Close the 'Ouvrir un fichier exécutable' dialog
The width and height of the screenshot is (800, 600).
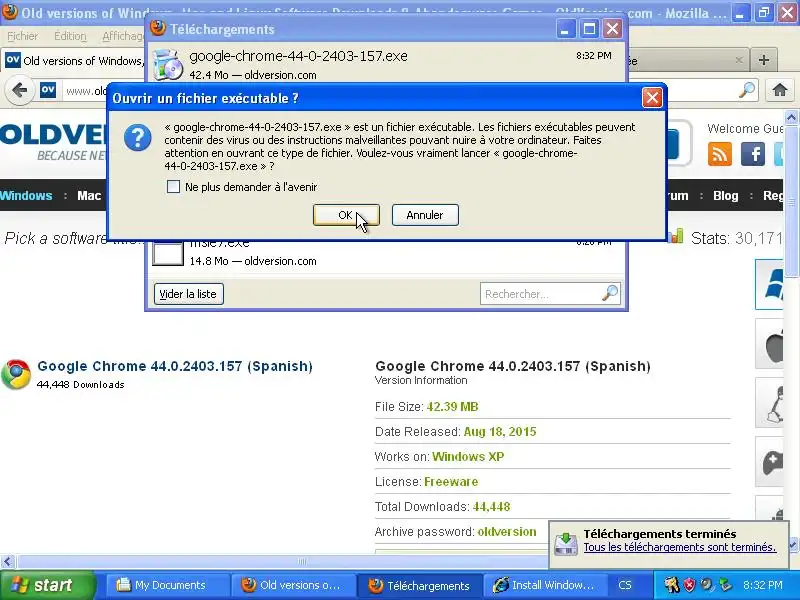click(x=652, y=97)
